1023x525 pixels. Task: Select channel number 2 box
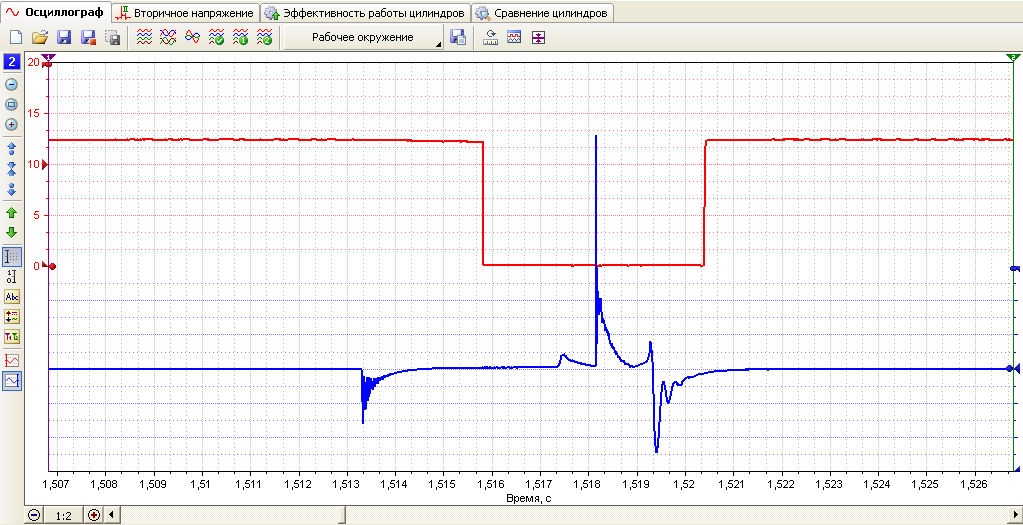pos(12,63)
